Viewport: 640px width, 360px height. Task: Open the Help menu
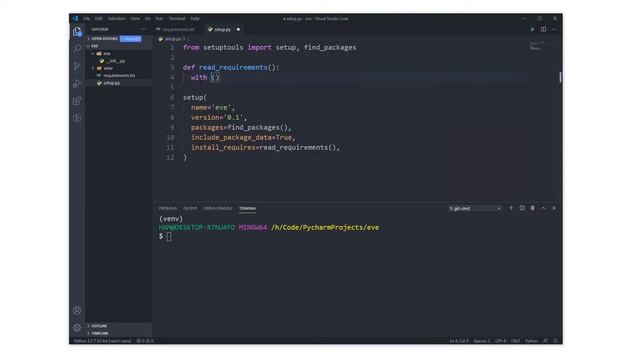[x=195, y=18]
